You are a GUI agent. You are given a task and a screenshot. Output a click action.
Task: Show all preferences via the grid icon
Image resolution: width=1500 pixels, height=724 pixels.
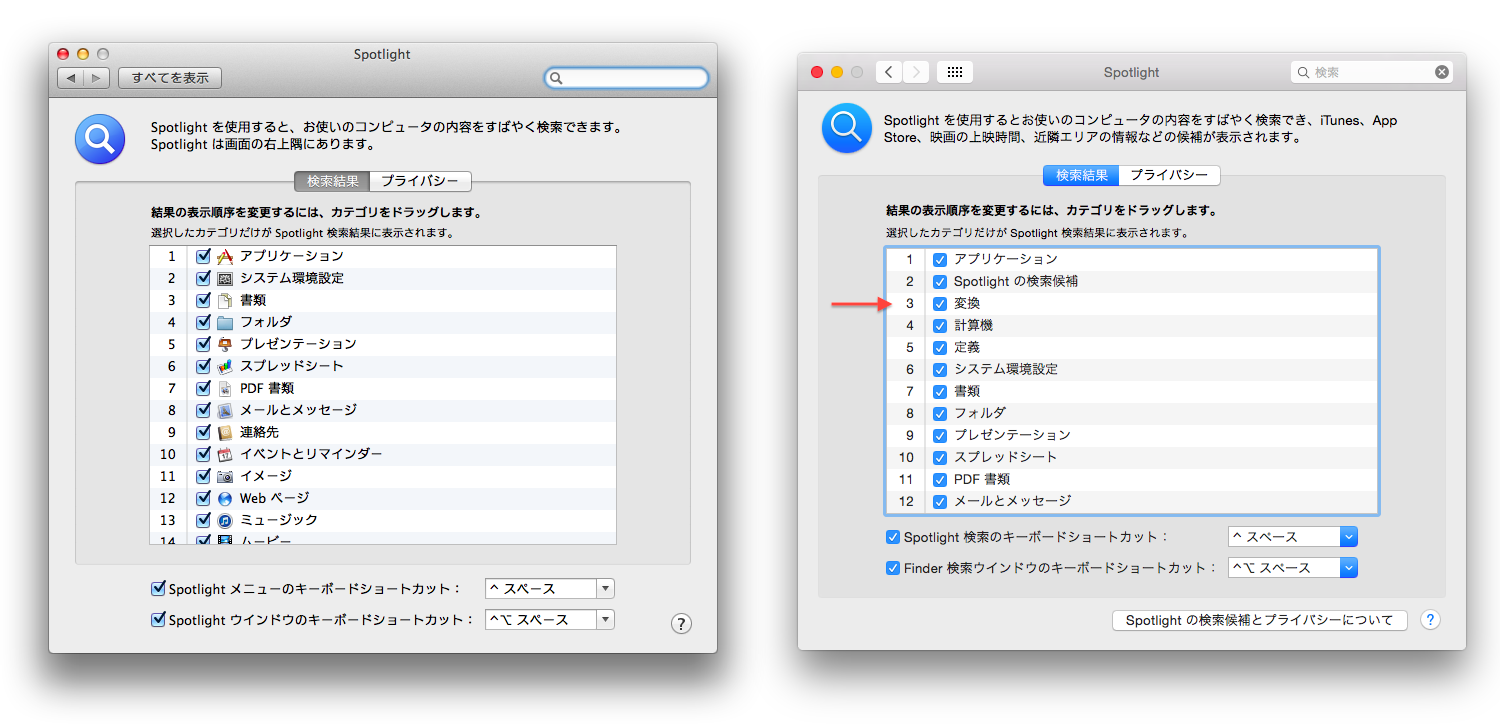955,72
